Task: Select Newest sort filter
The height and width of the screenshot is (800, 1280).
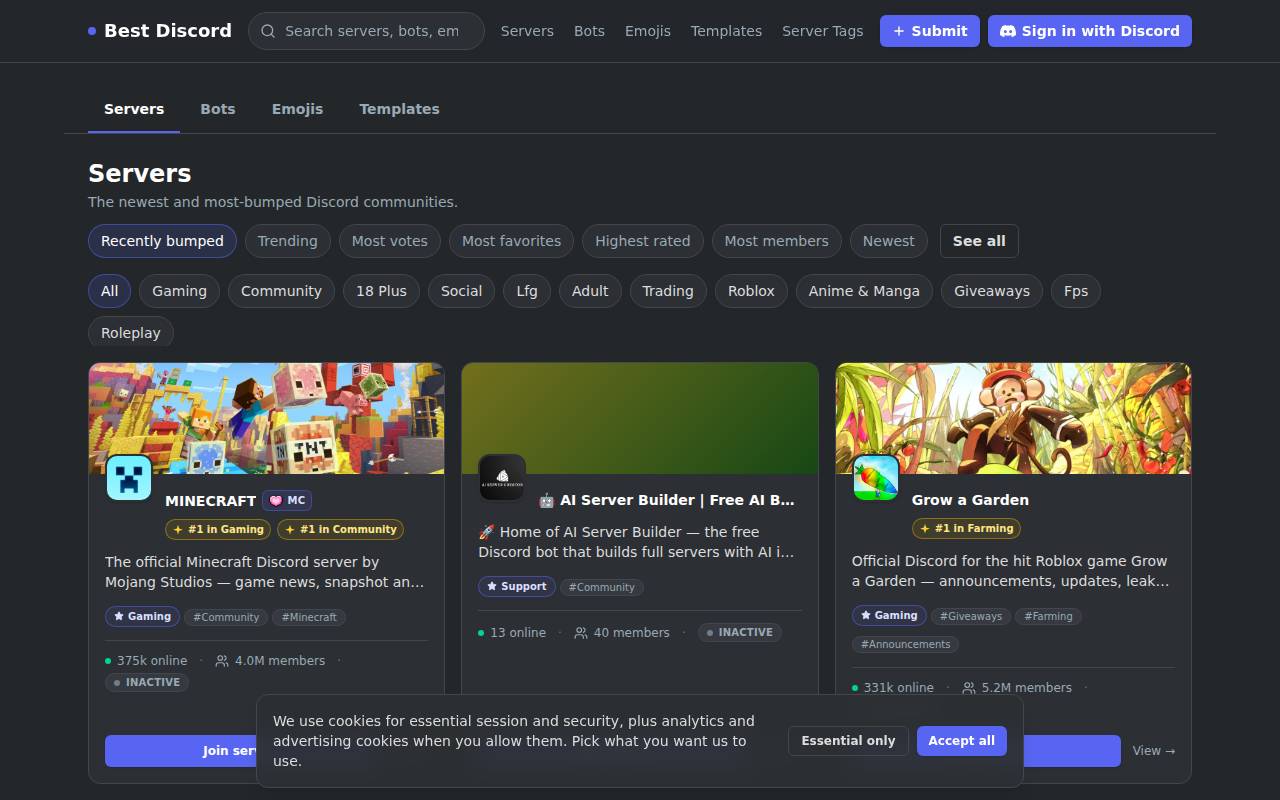Action: (889, 241)
